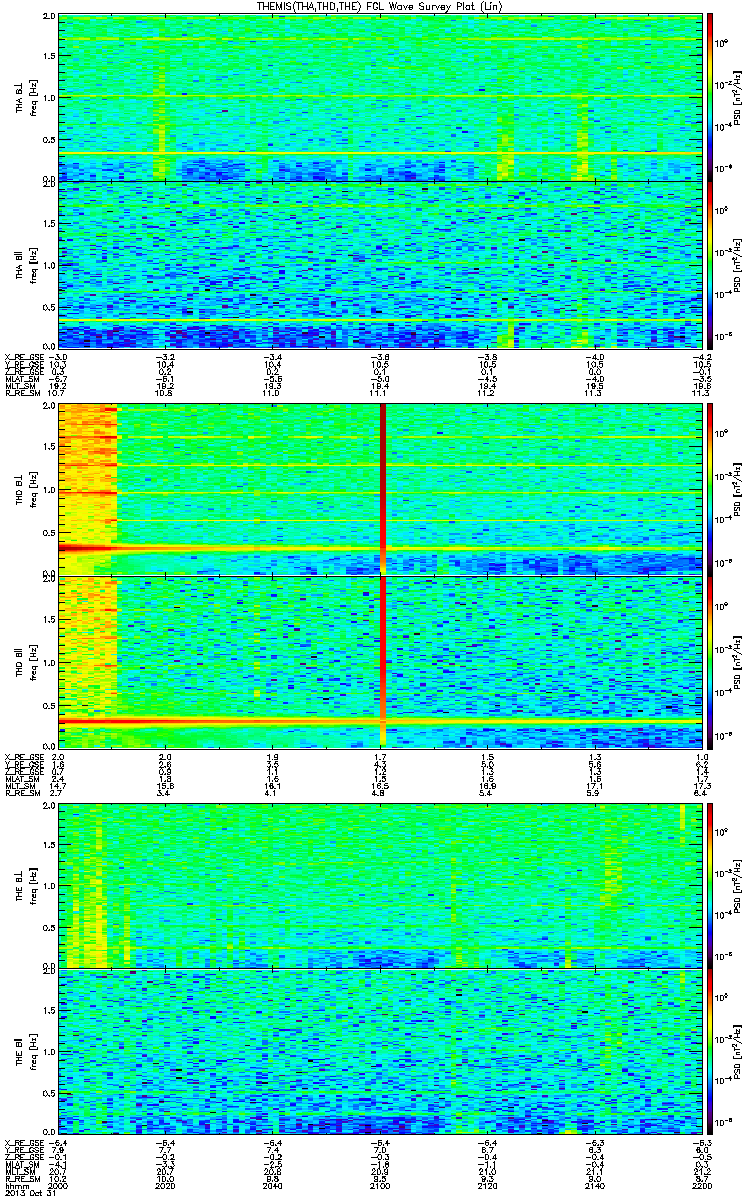Viewport: 750px width, 1200px height.
Task: Click the 'THE BL freq [Hz]' axis label
Action: pos(25,884)
